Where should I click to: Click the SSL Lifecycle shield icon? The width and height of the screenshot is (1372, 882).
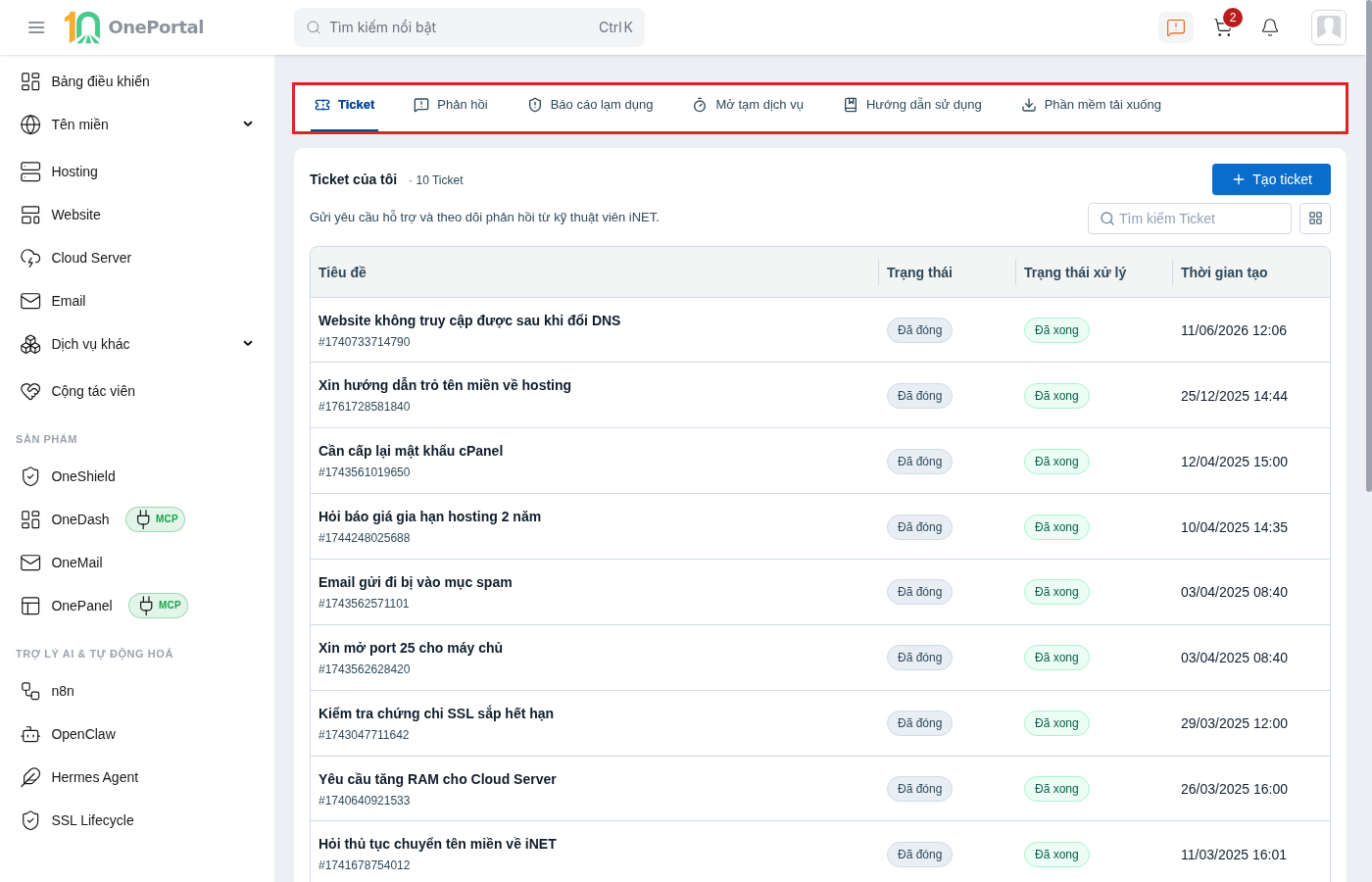coord(30,820)
